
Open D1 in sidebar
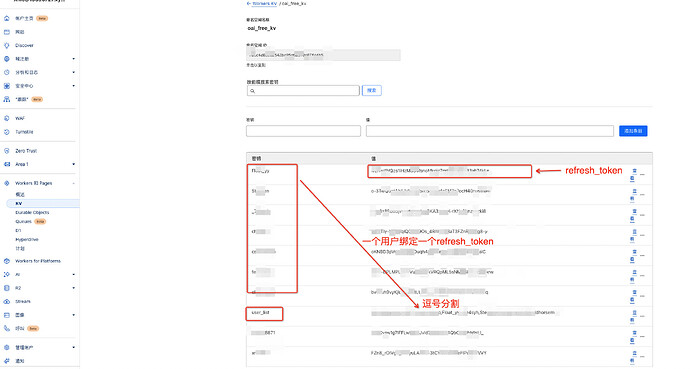tap(18, 230)
